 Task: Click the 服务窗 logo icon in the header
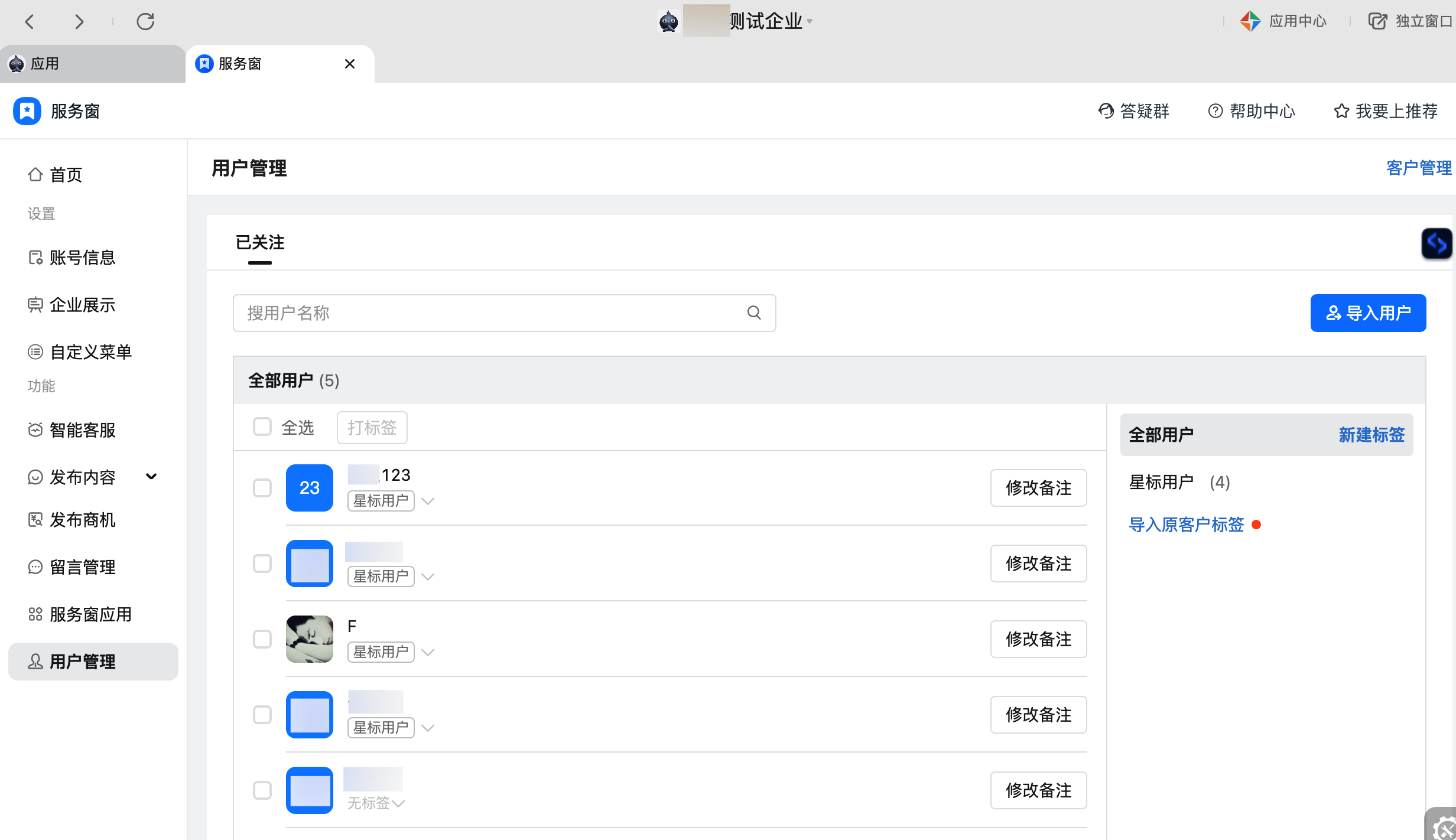(27, 111)
